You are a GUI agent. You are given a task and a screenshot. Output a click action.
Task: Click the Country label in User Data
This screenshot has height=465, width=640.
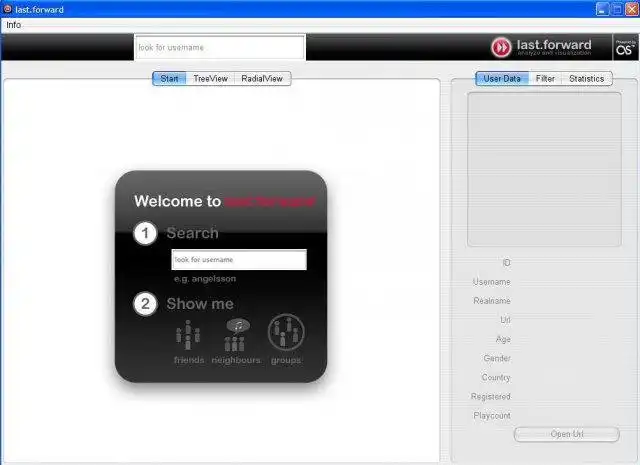(x=496, y=377)
